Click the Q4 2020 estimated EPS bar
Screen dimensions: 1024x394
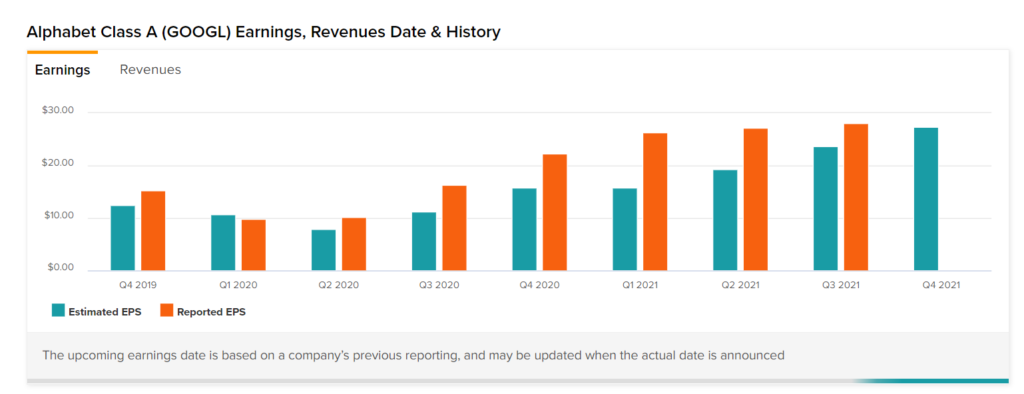click(524, 229)
